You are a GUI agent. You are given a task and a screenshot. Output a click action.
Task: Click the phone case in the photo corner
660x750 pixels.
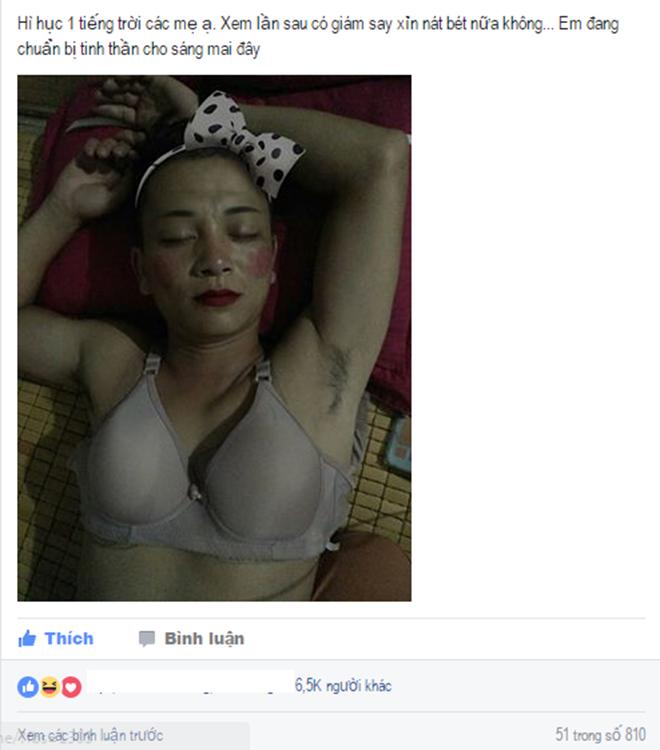tap(399, 445)
